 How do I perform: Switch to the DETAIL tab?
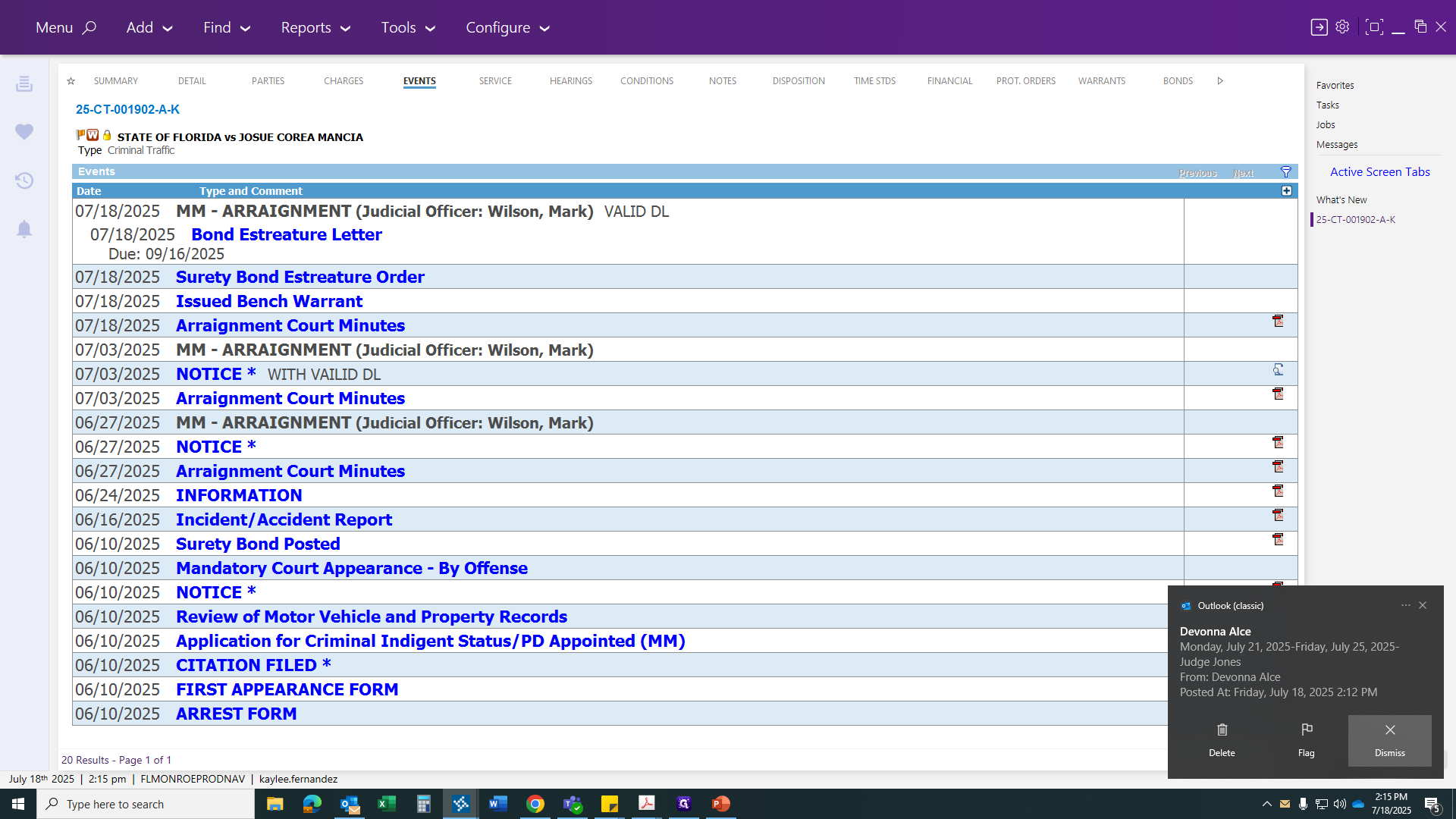[192, 81]
